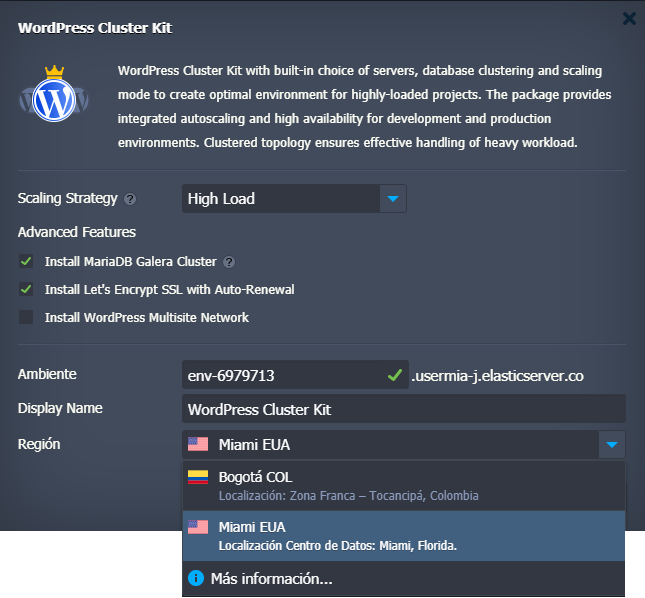Click the Advanced Features heading
The height and width of the screenshot is (598, 645).
(77, 232)
